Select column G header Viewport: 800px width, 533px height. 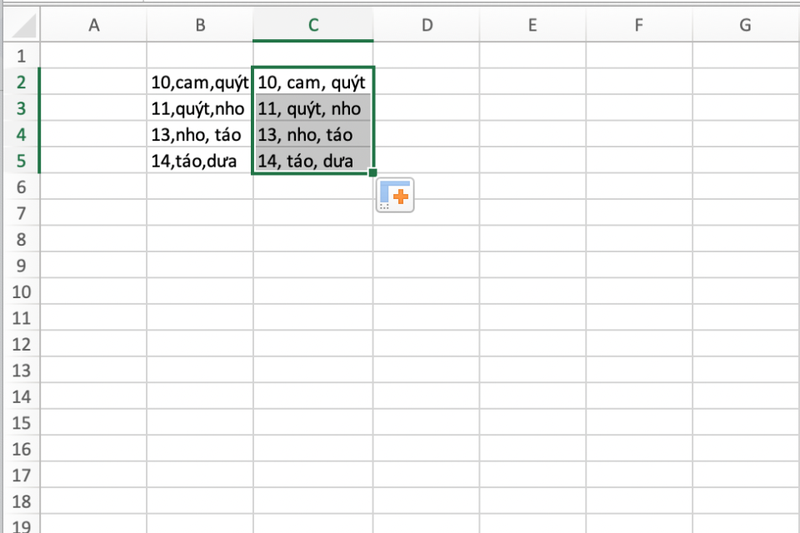(746, 25)
